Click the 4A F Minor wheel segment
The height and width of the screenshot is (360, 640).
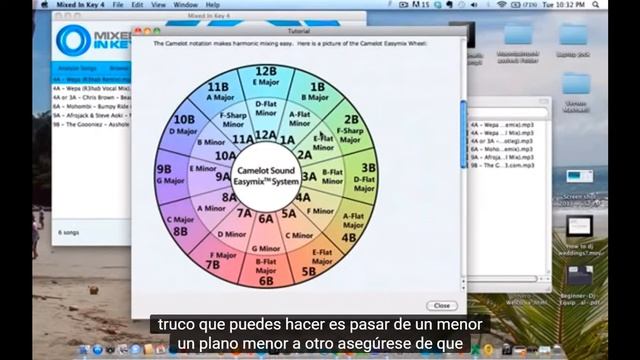click(x=316, y=205)
